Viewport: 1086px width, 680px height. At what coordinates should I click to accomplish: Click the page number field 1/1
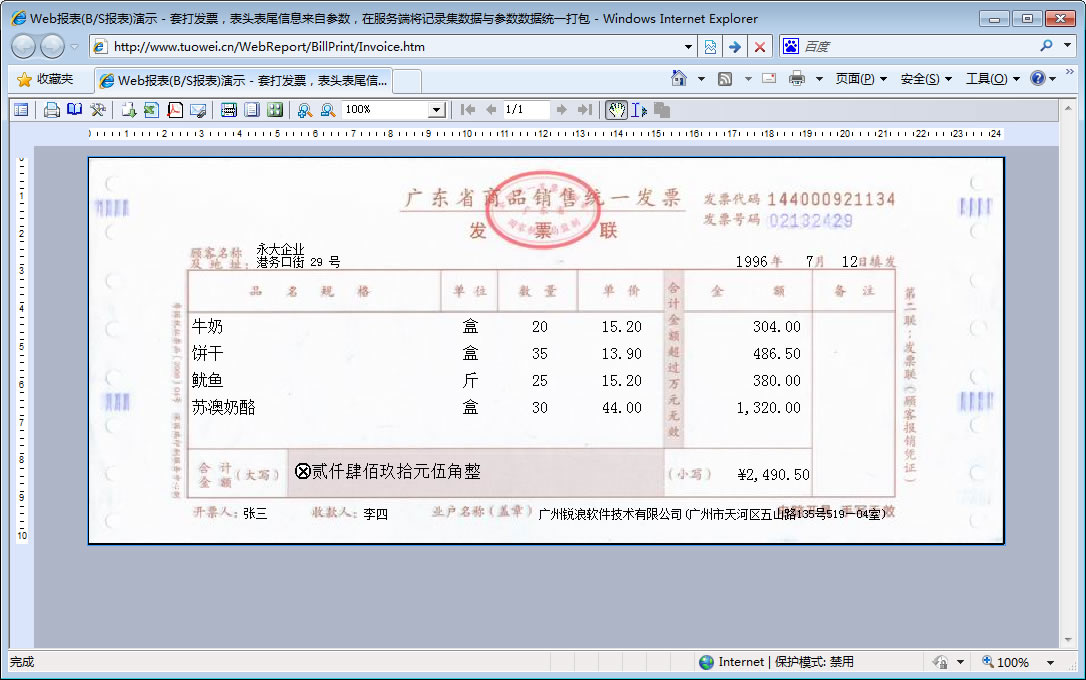(525, 110)
